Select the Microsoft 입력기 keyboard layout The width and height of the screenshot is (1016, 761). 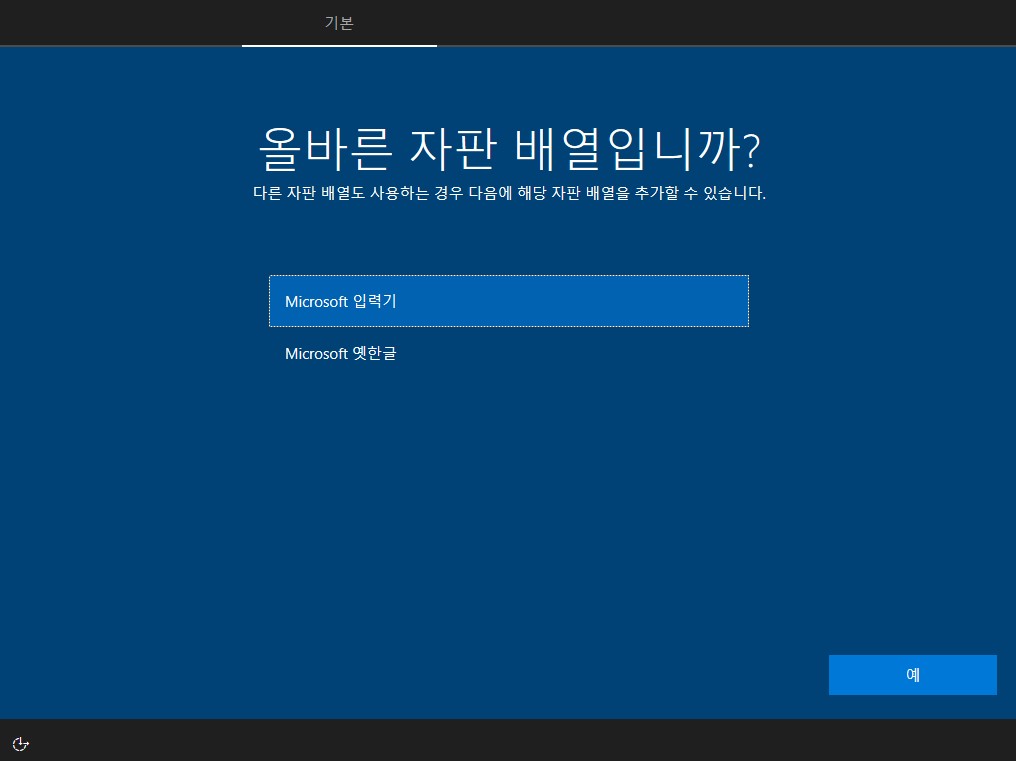pos(509,301)
